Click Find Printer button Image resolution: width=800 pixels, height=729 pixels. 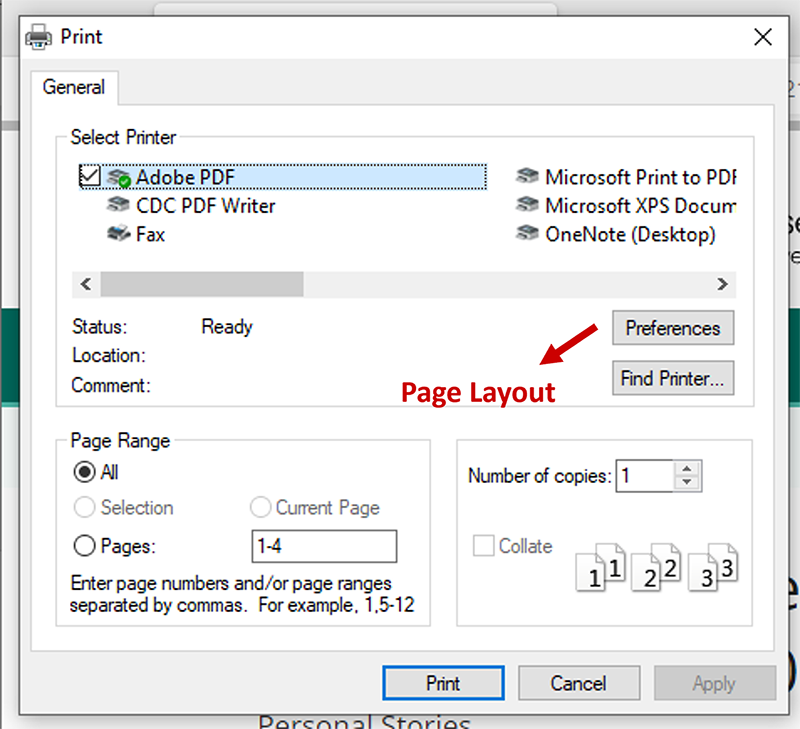(672, 378)
